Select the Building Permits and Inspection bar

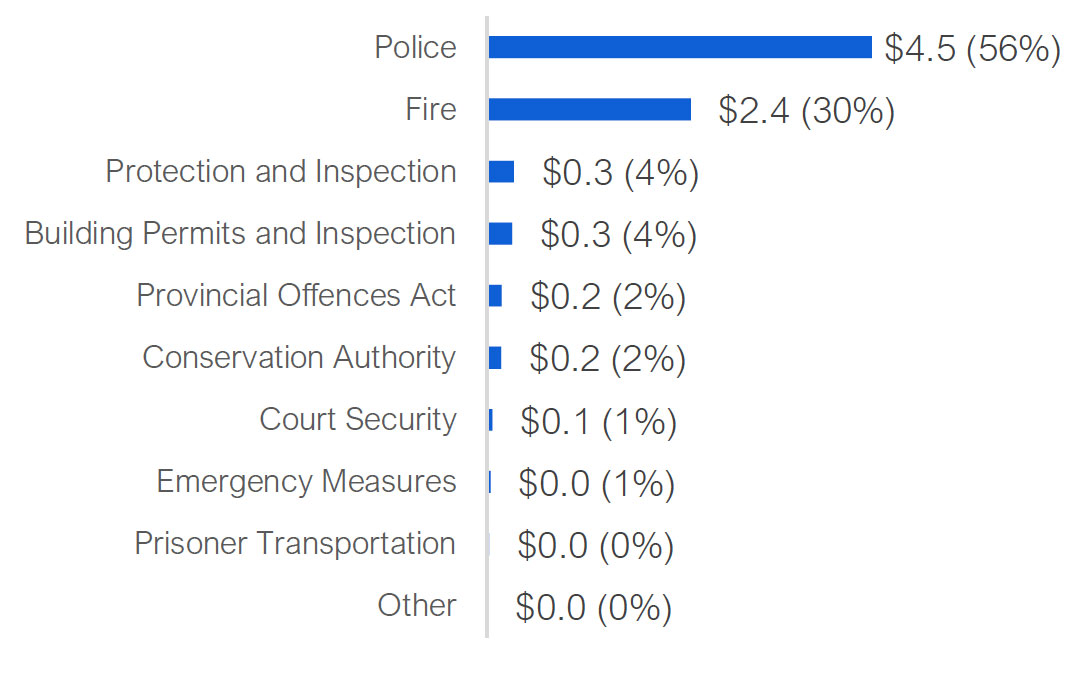(x=500, y=234)
